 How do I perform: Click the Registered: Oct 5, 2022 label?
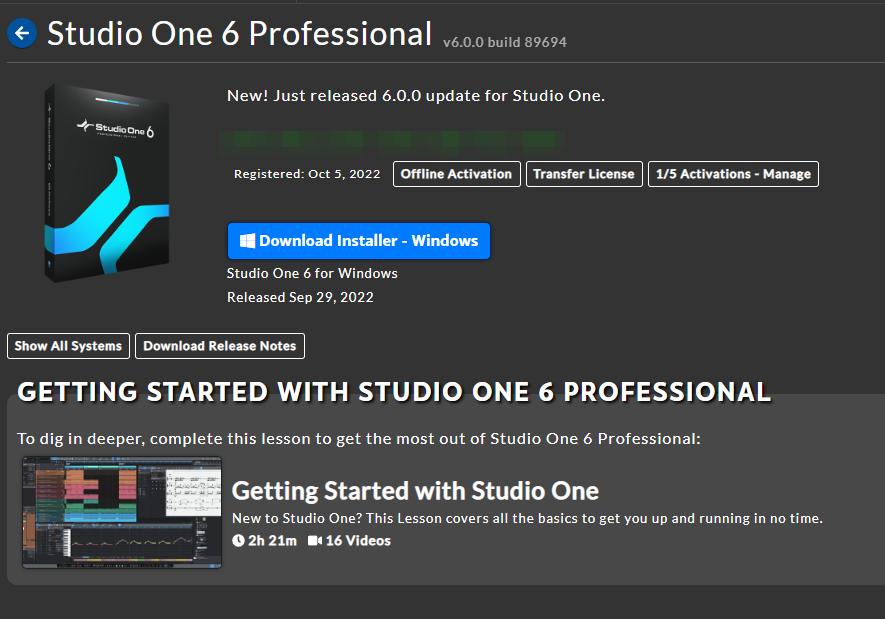pyautogui.click(x=307, y=174)
